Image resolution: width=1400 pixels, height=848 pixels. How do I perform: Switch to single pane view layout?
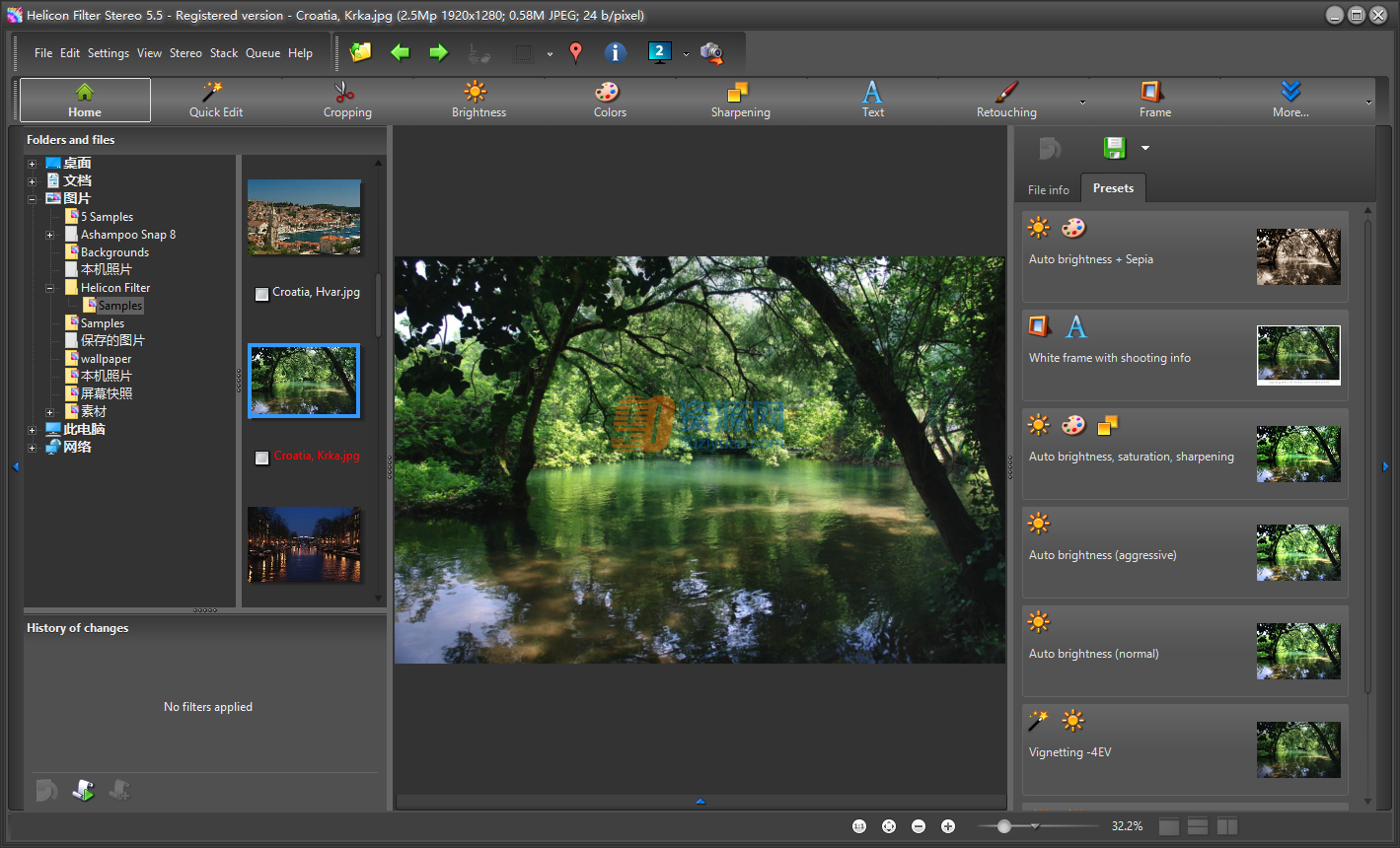pos(1168,826)
